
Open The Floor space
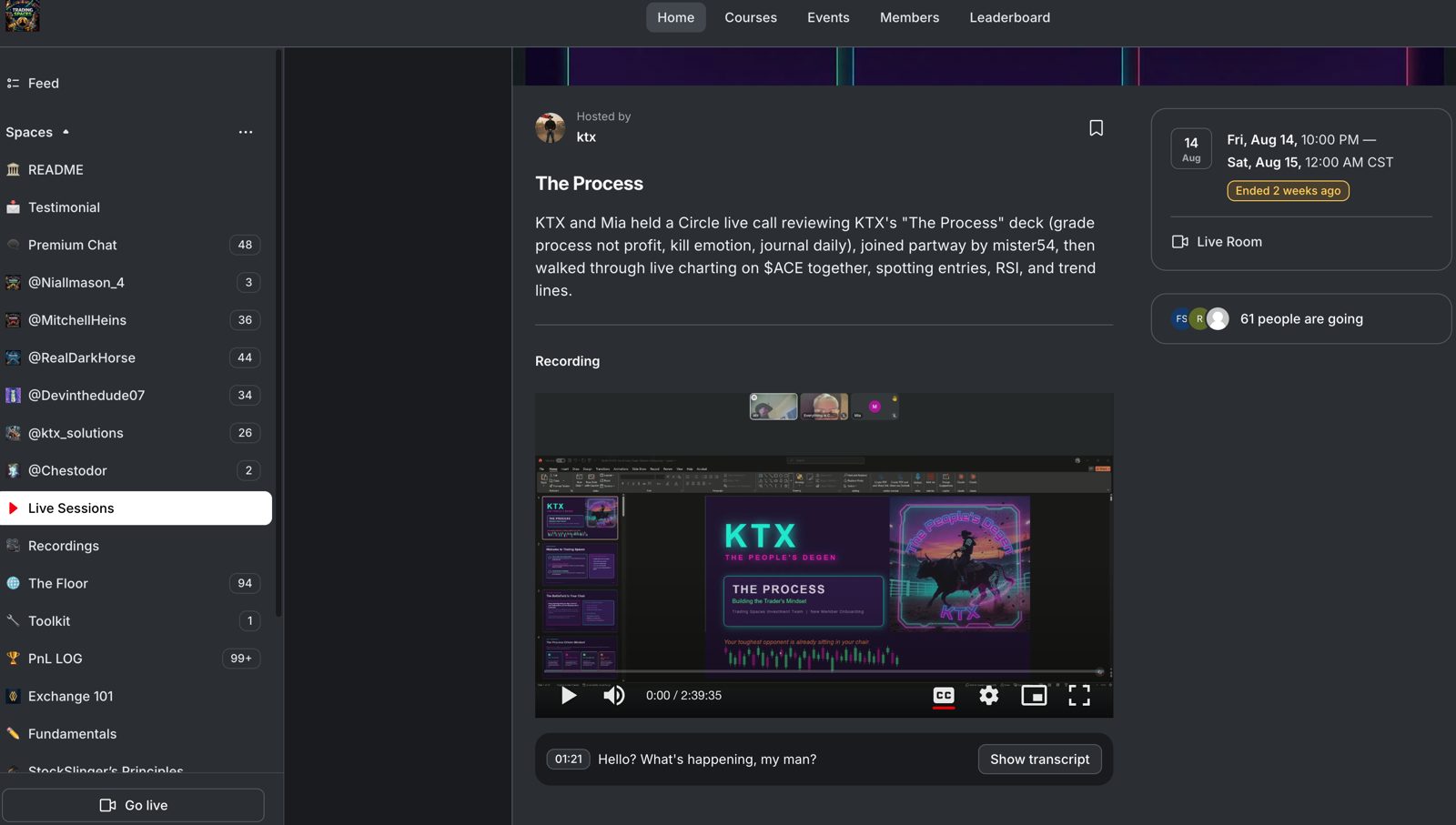[136, 583]
